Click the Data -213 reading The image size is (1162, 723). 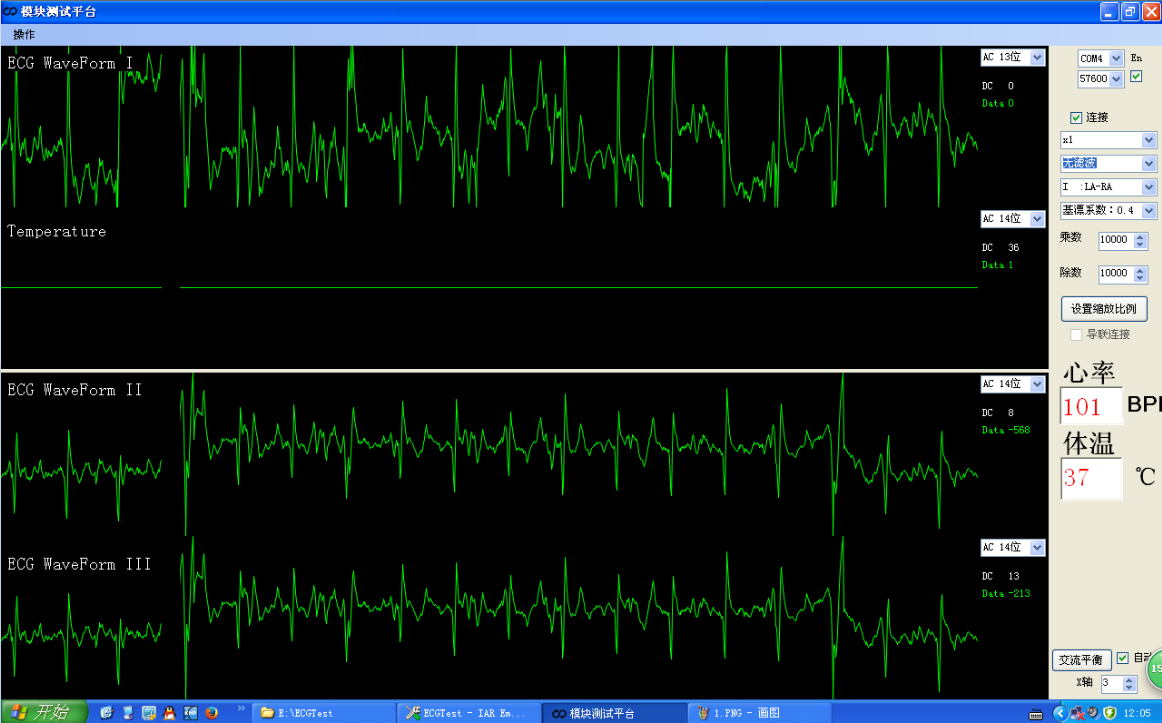pos(1006,593)
